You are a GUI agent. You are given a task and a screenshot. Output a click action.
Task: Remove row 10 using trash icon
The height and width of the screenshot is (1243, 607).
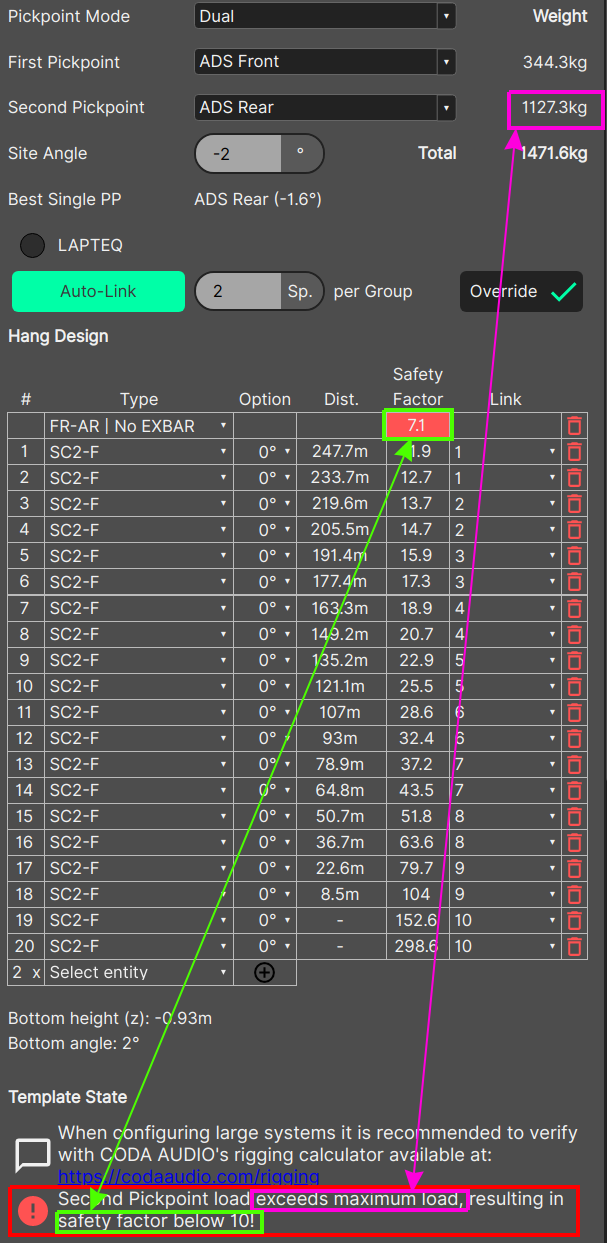click(x=574, y=686)
